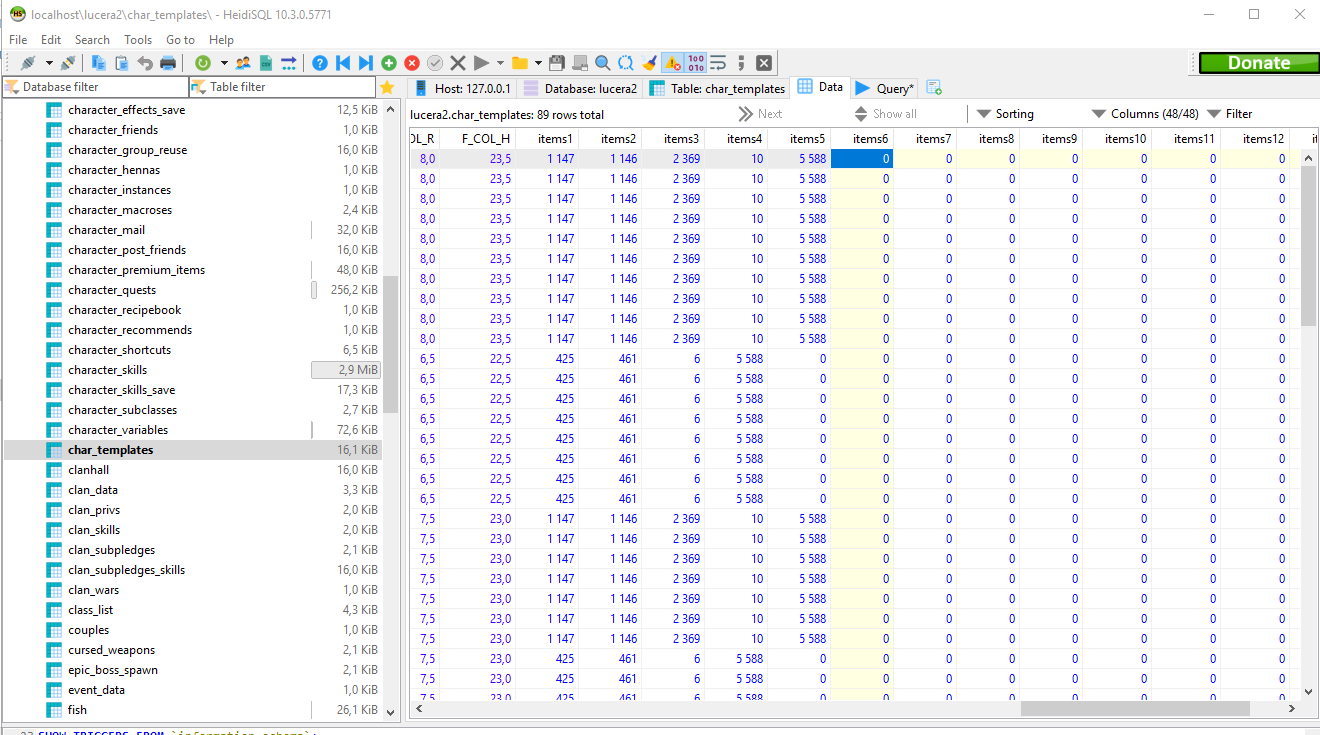
Task: Toggle the warning triangle toolbar button
Action: pos(673,63)
